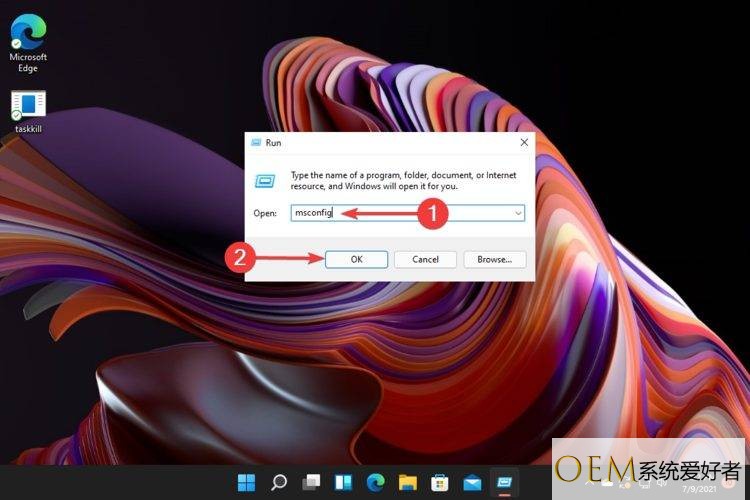Expand the Open field history dropdown
This screenshot has height=500, width=750.
[x=518, y=213]
